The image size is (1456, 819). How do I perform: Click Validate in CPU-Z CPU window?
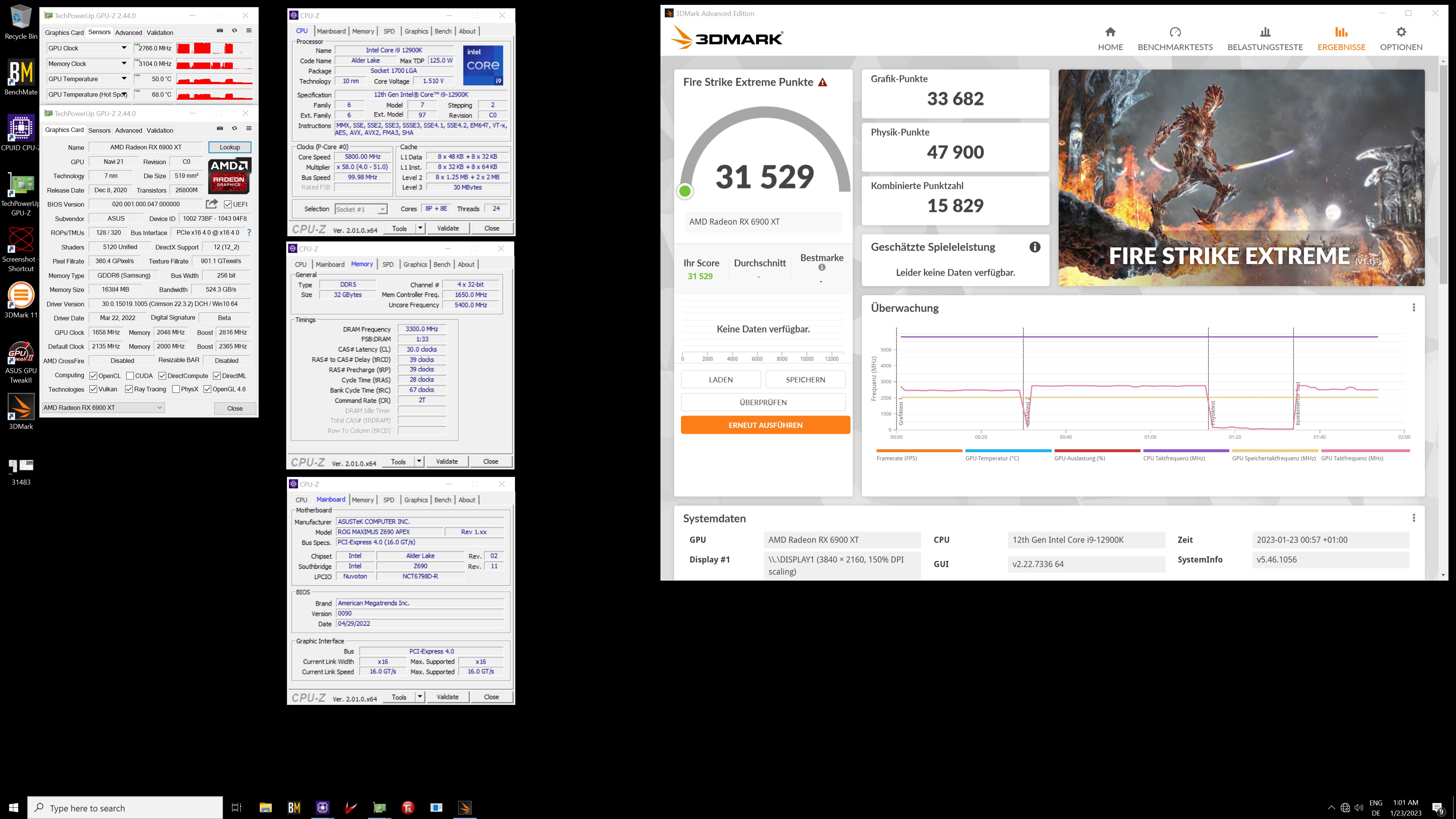[448, 228]
